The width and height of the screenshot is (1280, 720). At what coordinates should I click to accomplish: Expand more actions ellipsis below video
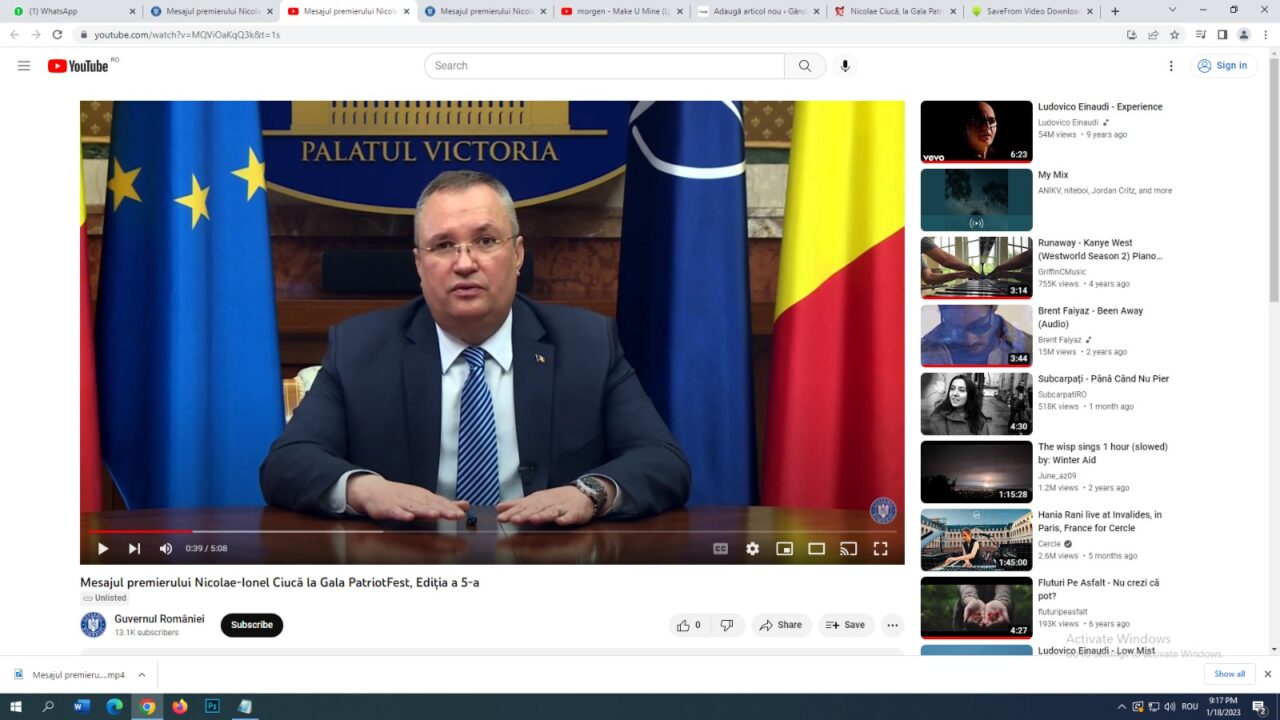892,625
